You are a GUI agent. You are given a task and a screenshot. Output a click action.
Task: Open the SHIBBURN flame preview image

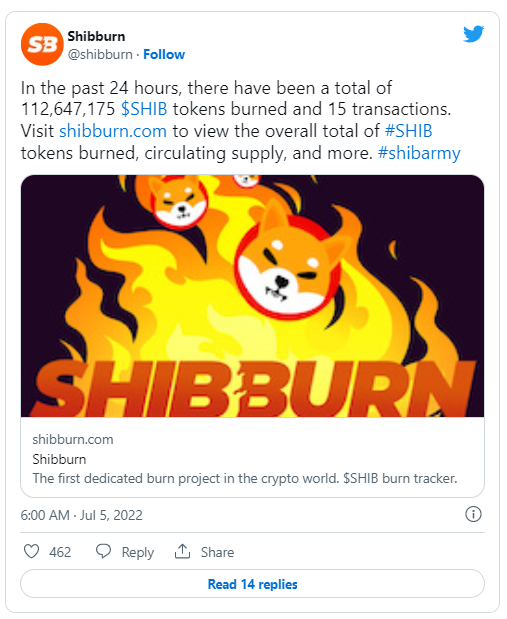pos(252,296)
